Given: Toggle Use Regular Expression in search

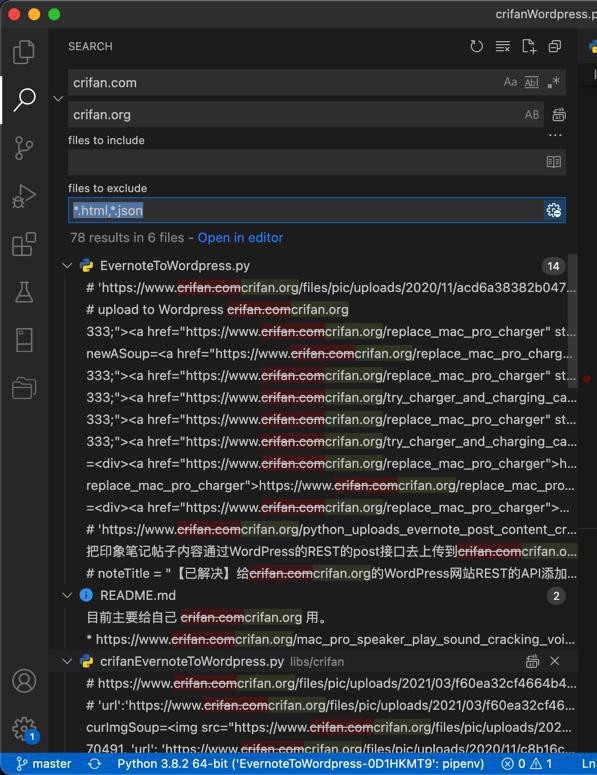Looking at the screenshot, I should pos(553,82).
